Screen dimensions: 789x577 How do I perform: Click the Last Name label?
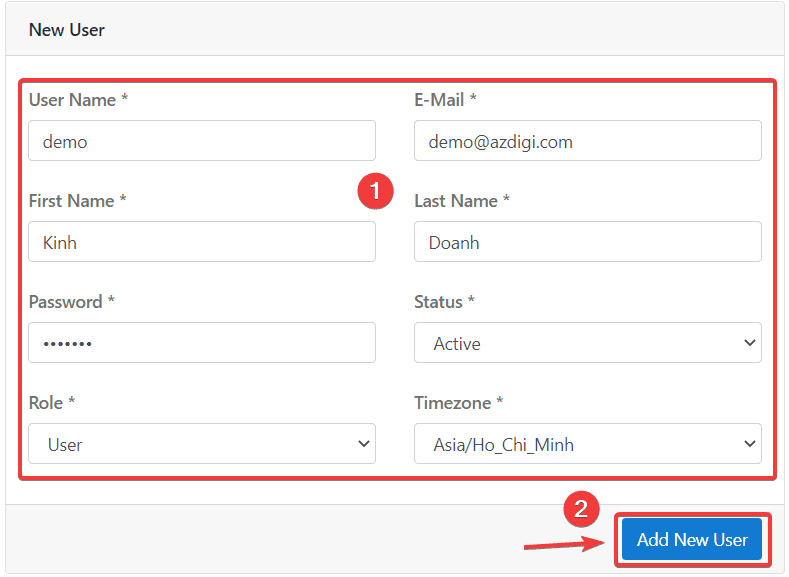pyautogui.click(x=462, y=201)
